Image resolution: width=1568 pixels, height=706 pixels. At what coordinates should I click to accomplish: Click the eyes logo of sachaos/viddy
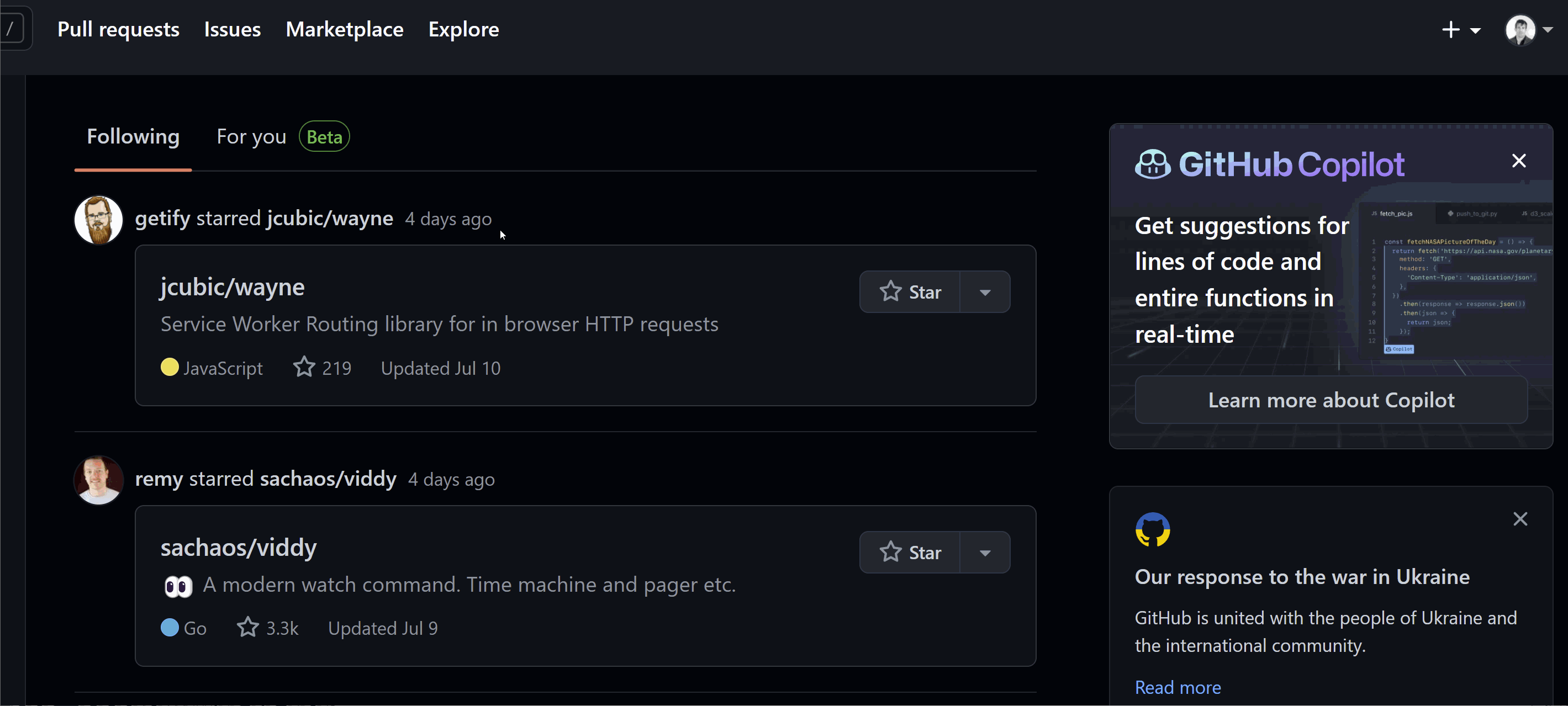[x=177, y=586]
